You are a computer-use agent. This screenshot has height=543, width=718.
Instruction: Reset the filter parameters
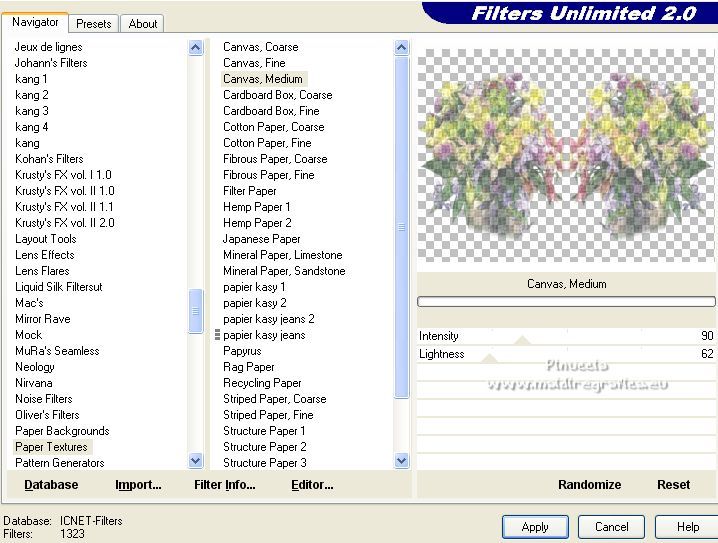673,484
